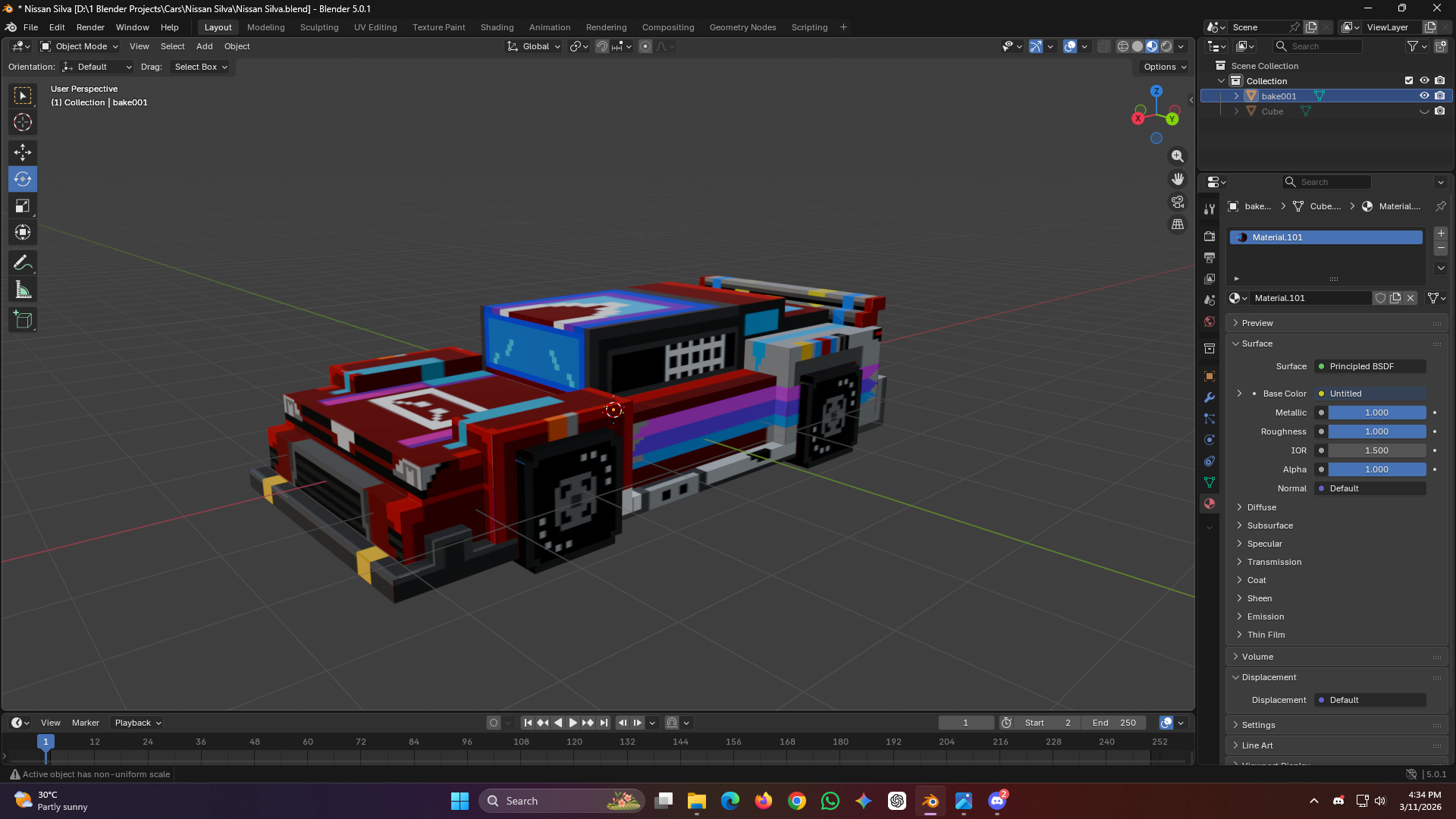Open the Select Box drag dropdown

coord(201,67)
